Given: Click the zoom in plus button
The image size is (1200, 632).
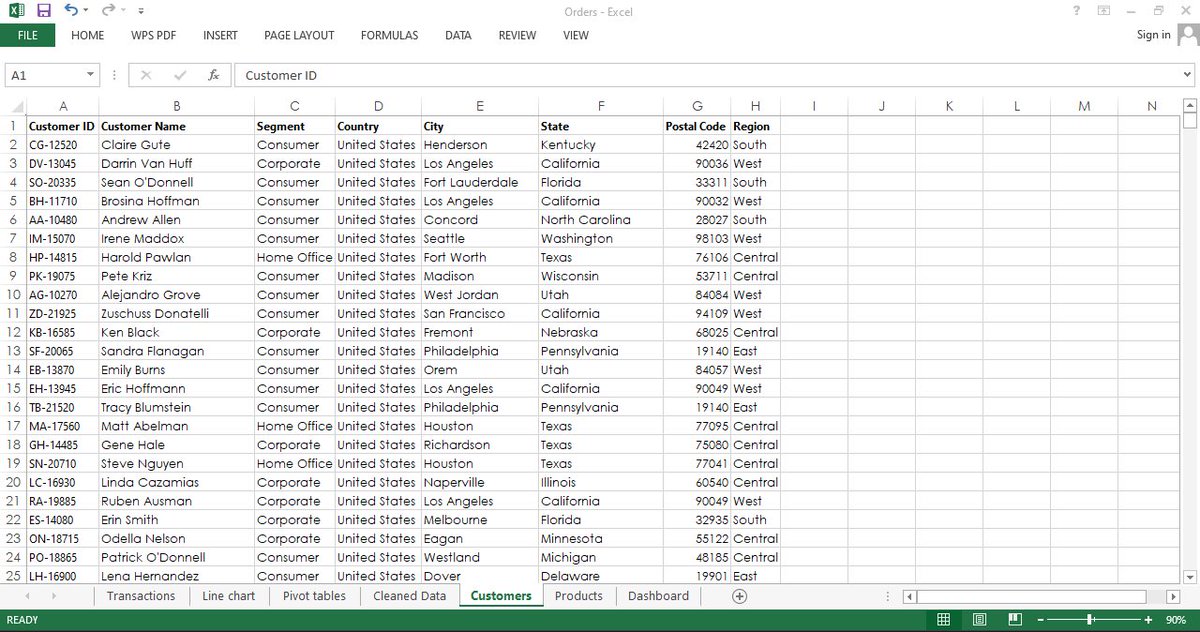Looking at the screenshot, I should [1146, 620].
